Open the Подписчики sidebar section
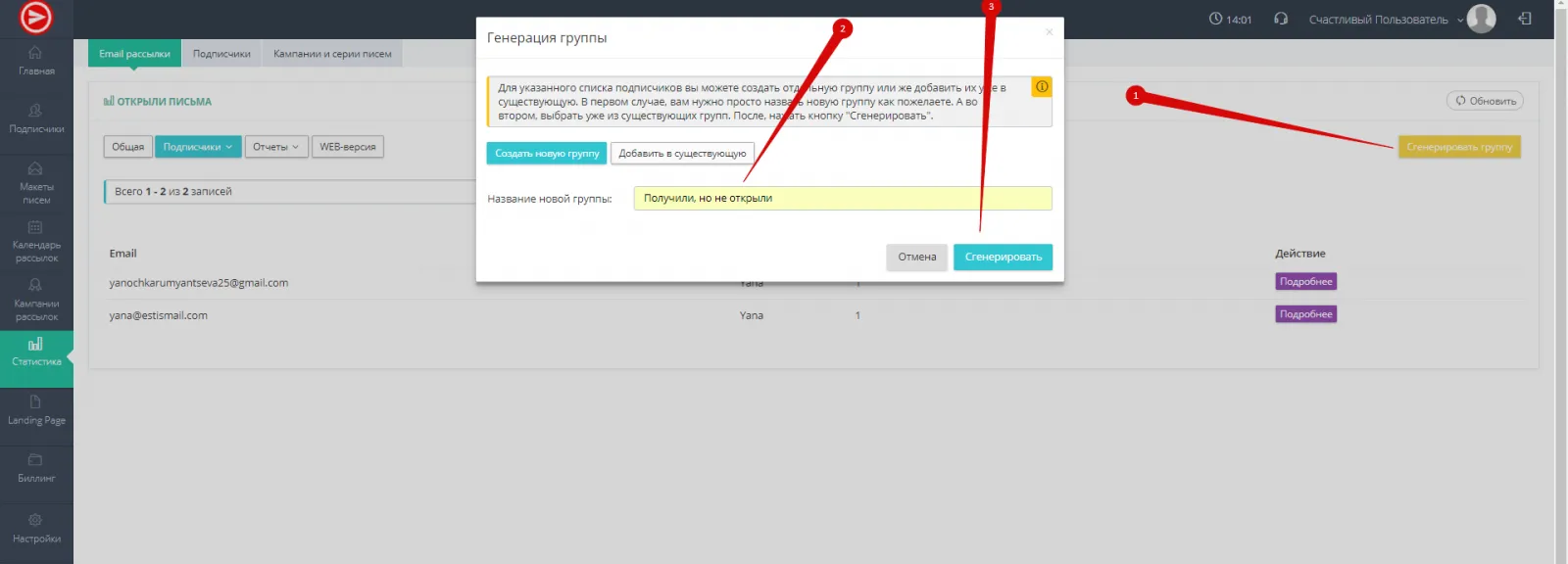This screenshot has width=1568, height=564. 36,118
